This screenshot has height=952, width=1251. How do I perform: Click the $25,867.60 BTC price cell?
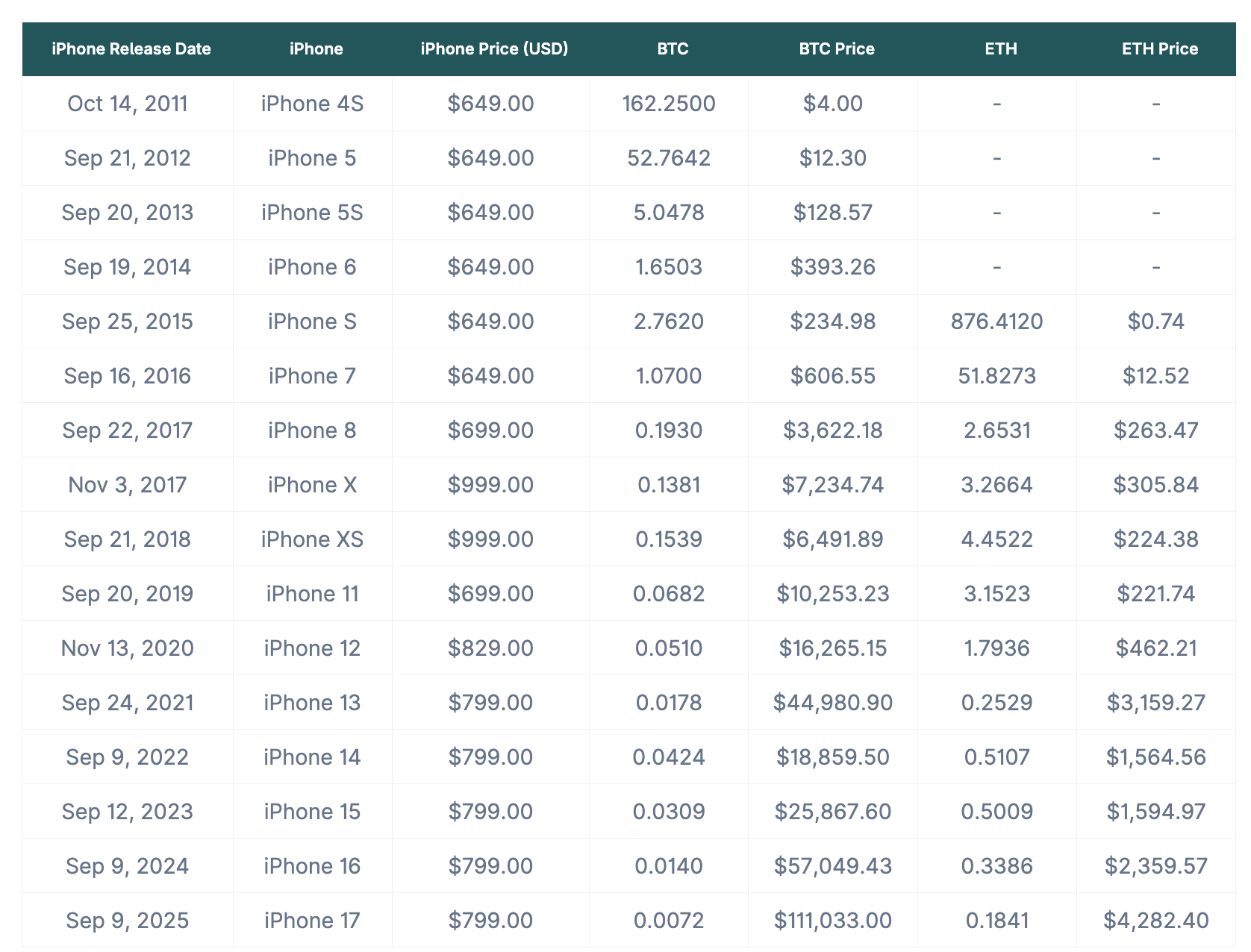click(833, 812)
